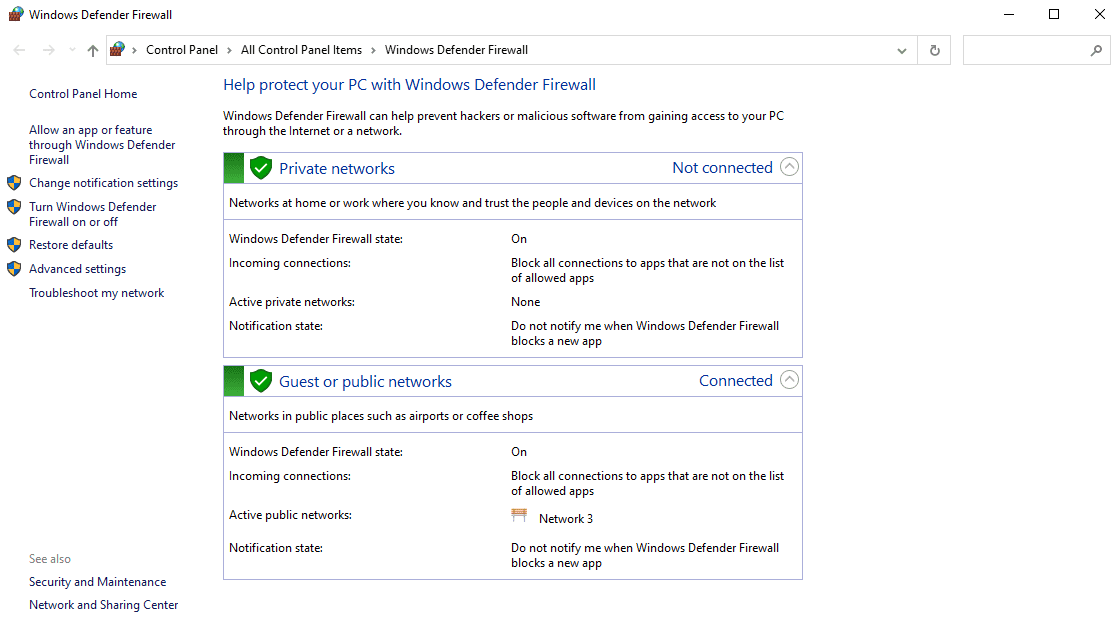The image size is (1118, 627).
Task: Open Advanced settings link
Action: [x=77, y=269]
